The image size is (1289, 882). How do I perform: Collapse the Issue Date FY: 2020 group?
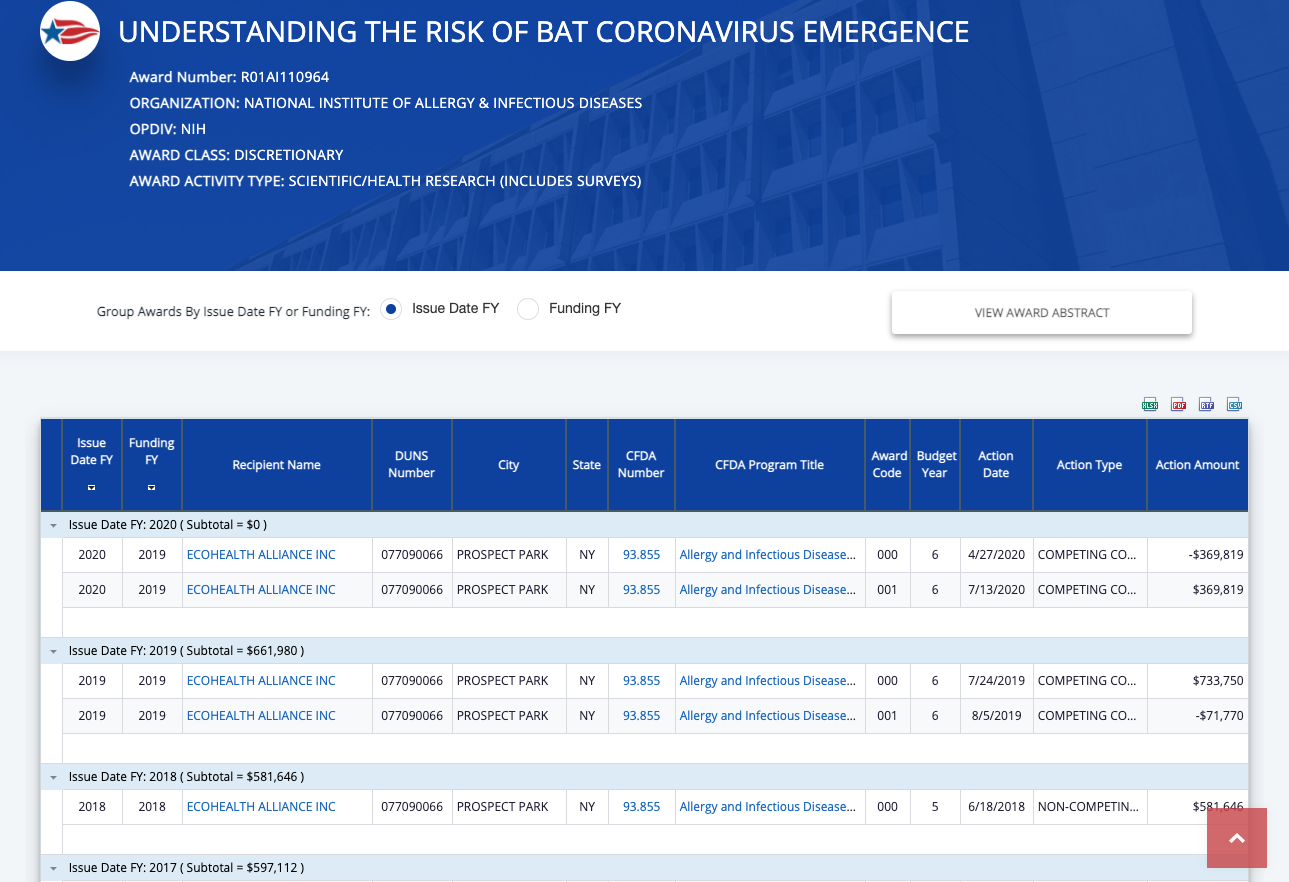point(53,525)
